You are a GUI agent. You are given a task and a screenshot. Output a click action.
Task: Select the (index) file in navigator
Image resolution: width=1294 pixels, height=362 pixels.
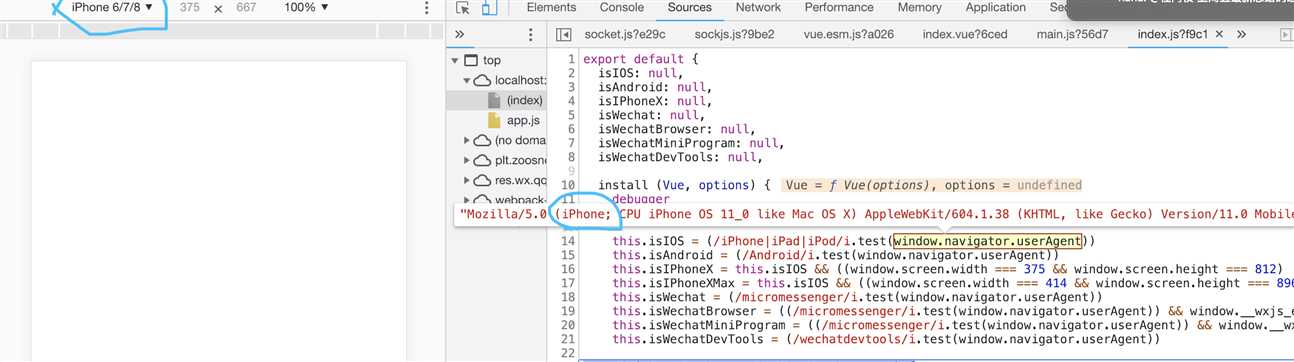(524, 100)
